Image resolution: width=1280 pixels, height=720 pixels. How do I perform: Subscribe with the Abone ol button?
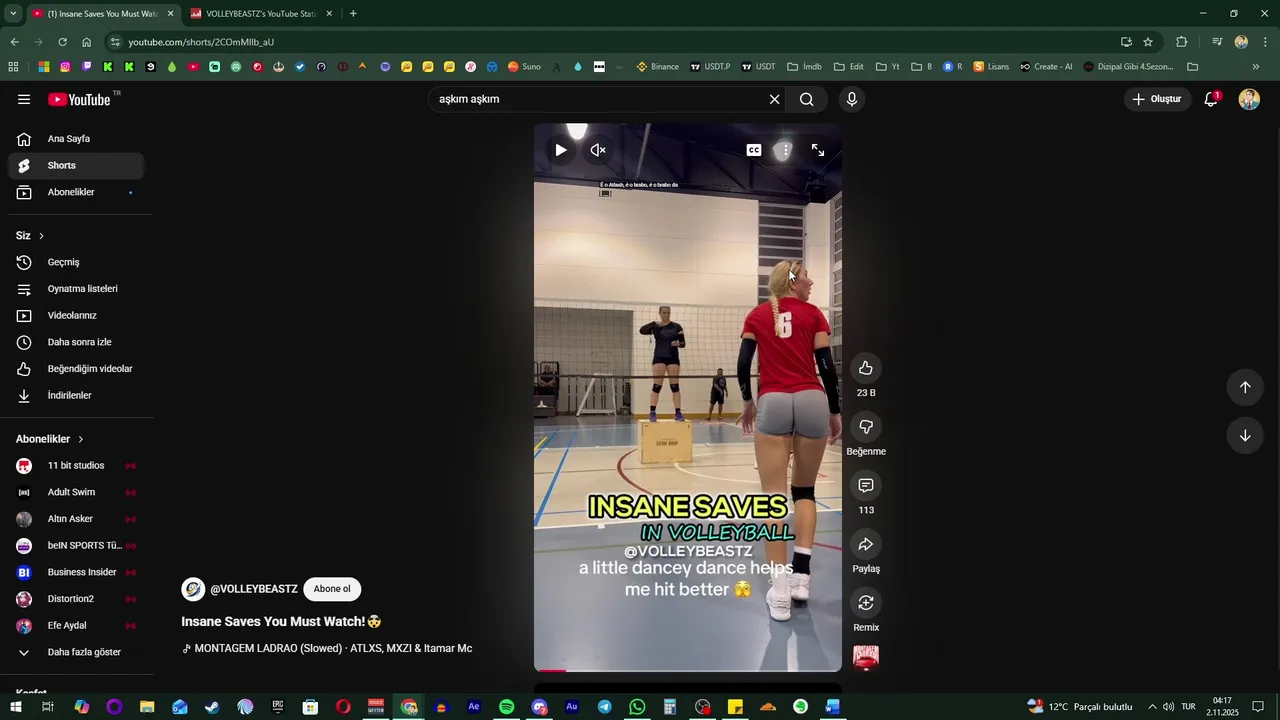click(x=332, y=589)
